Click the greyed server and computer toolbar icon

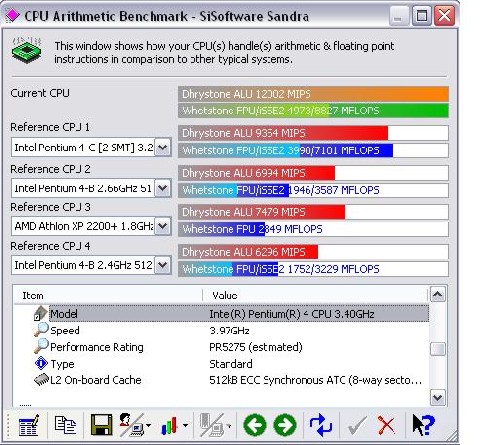(211, 425)
